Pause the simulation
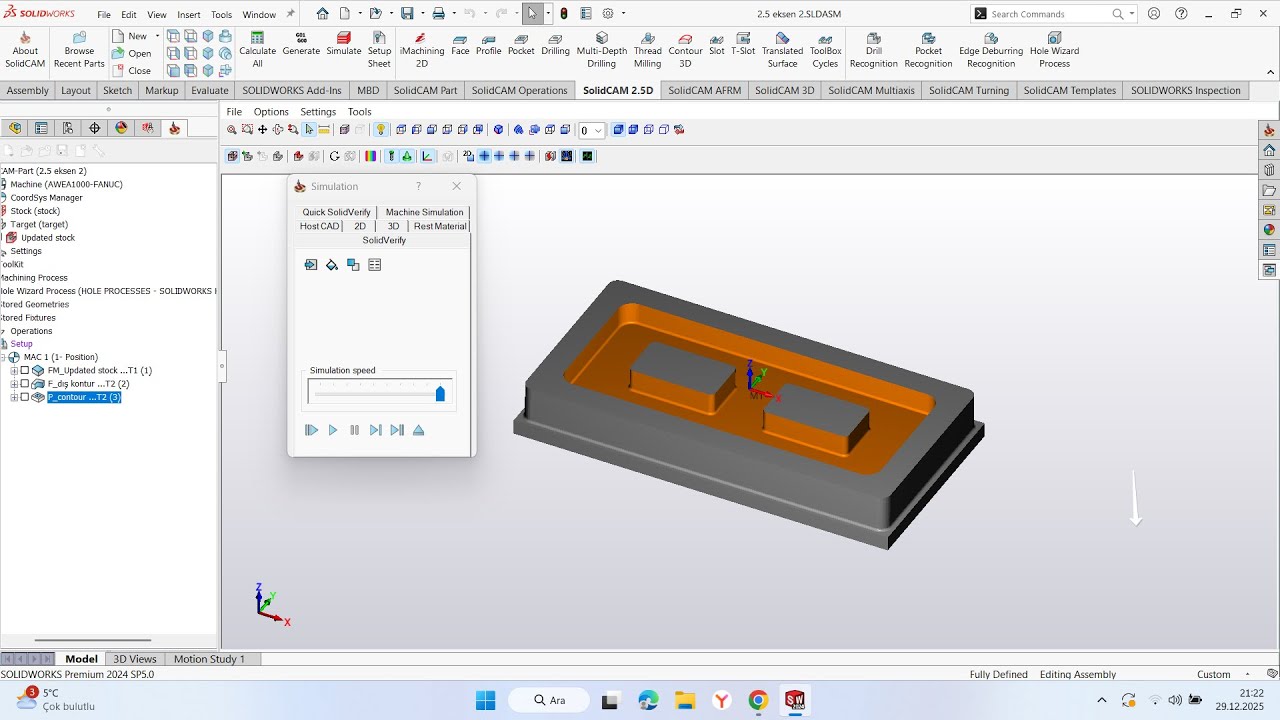 click(354, 430)
